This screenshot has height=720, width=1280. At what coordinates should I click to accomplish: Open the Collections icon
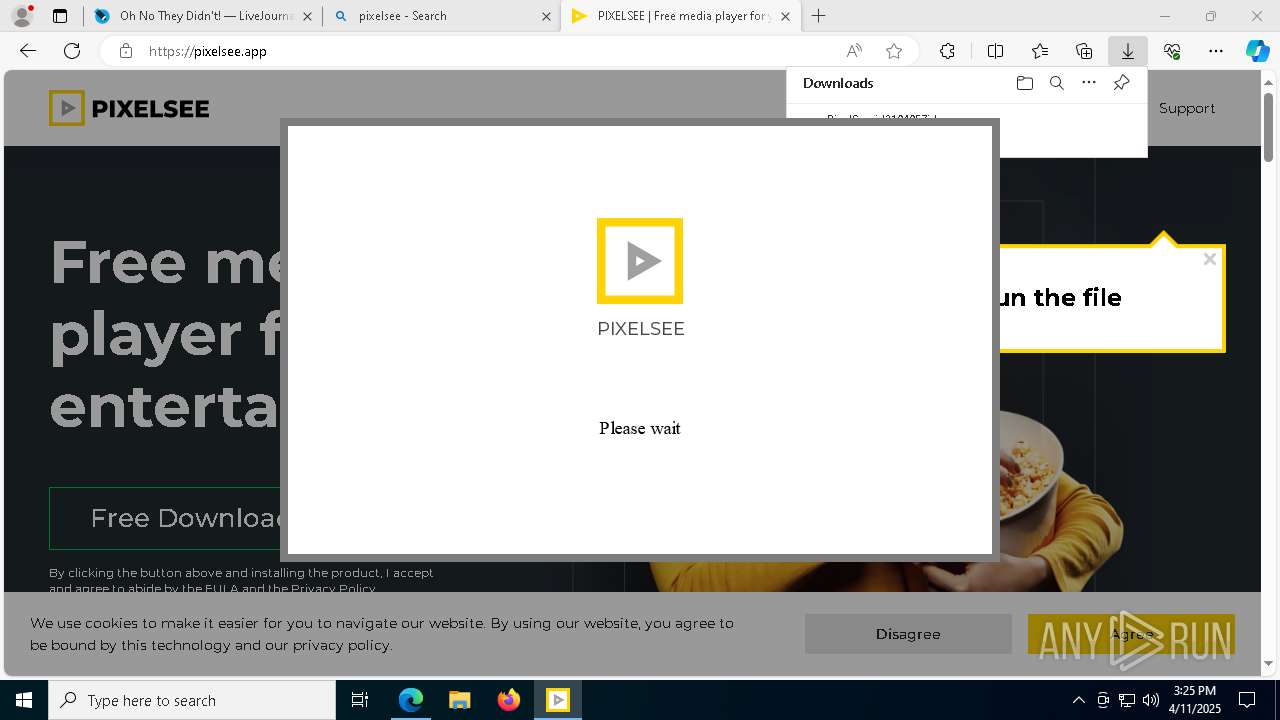(1084, 51)
